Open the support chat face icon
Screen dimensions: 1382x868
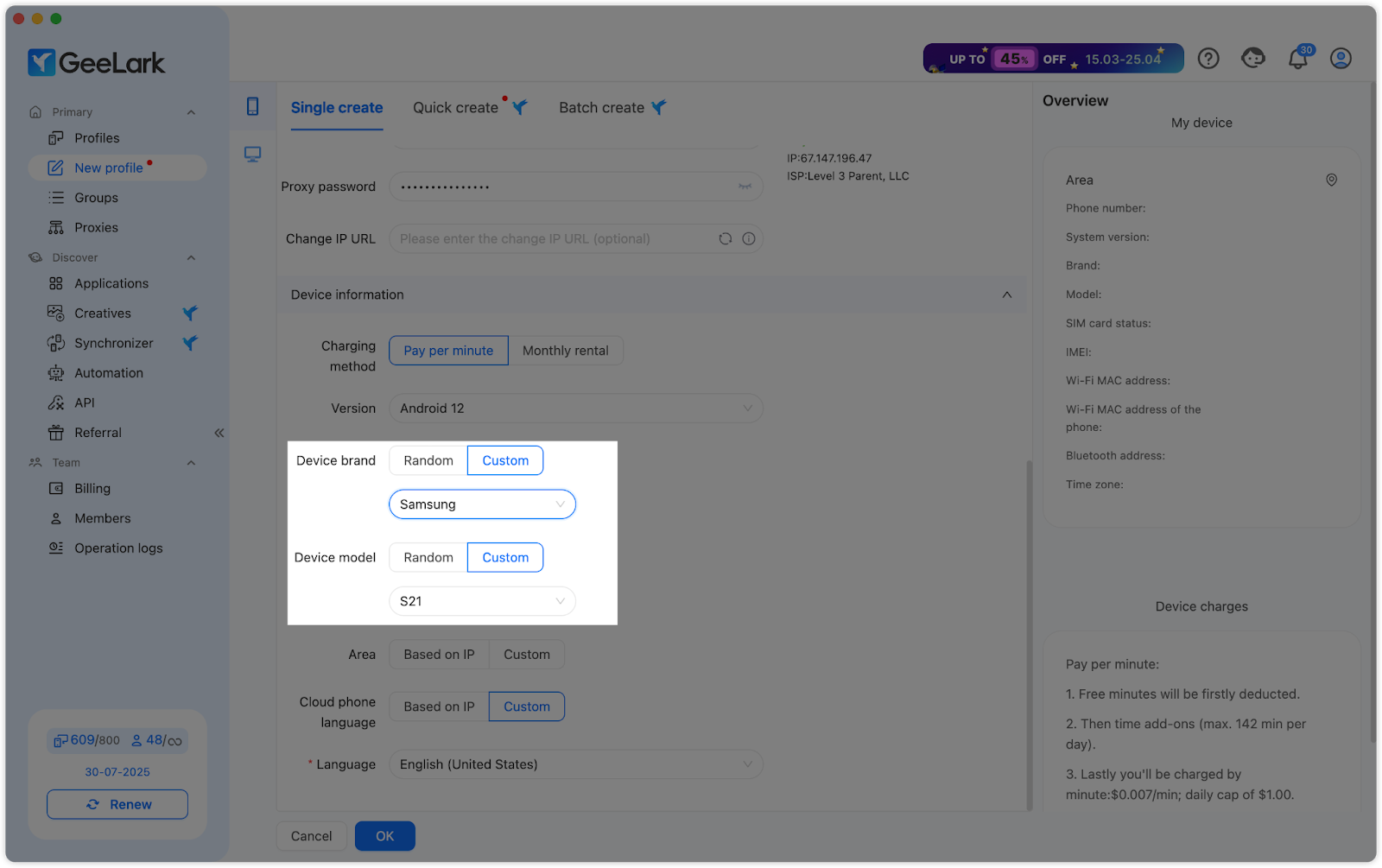1253,58
